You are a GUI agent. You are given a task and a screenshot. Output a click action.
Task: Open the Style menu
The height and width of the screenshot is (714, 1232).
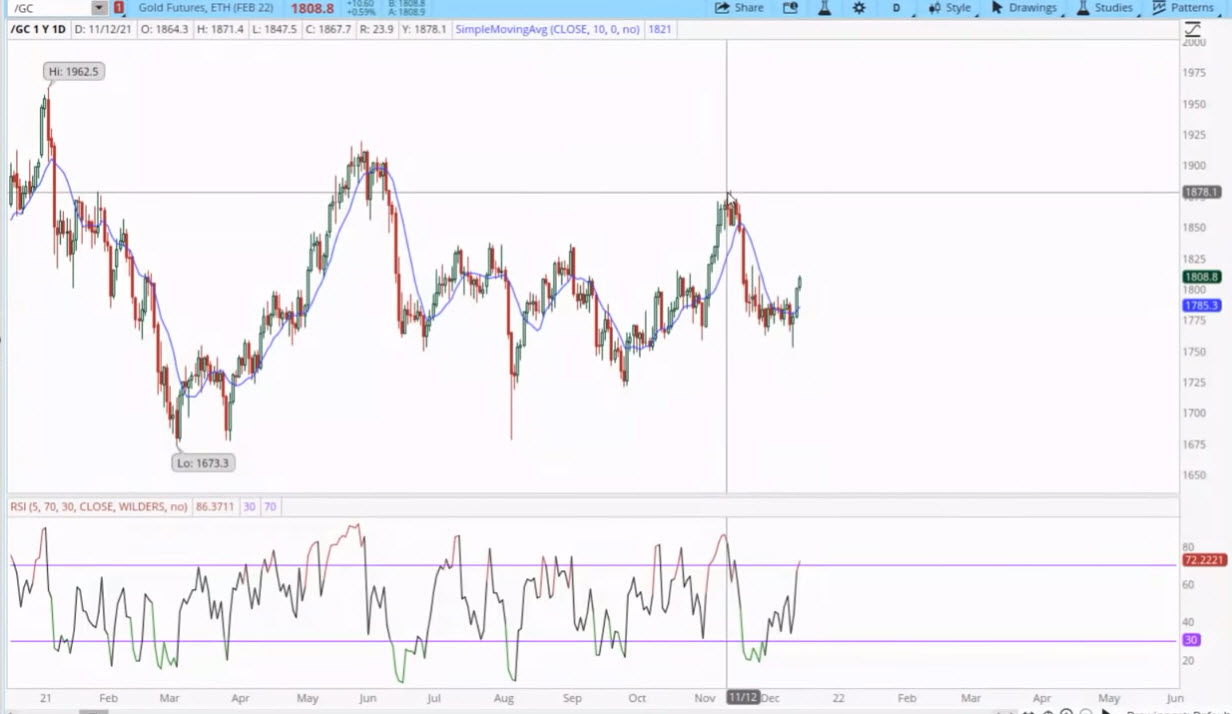click(949, 8)
